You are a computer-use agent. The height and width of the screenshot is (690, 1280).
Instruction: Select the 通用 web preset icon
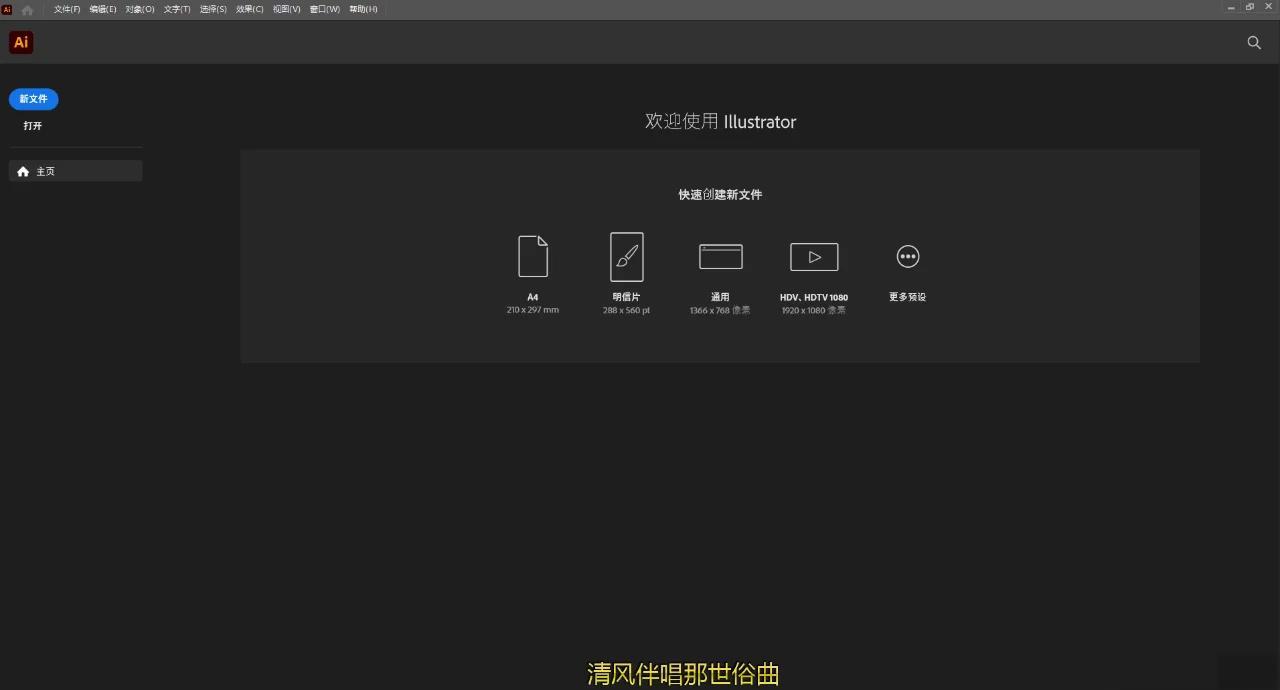721,257
